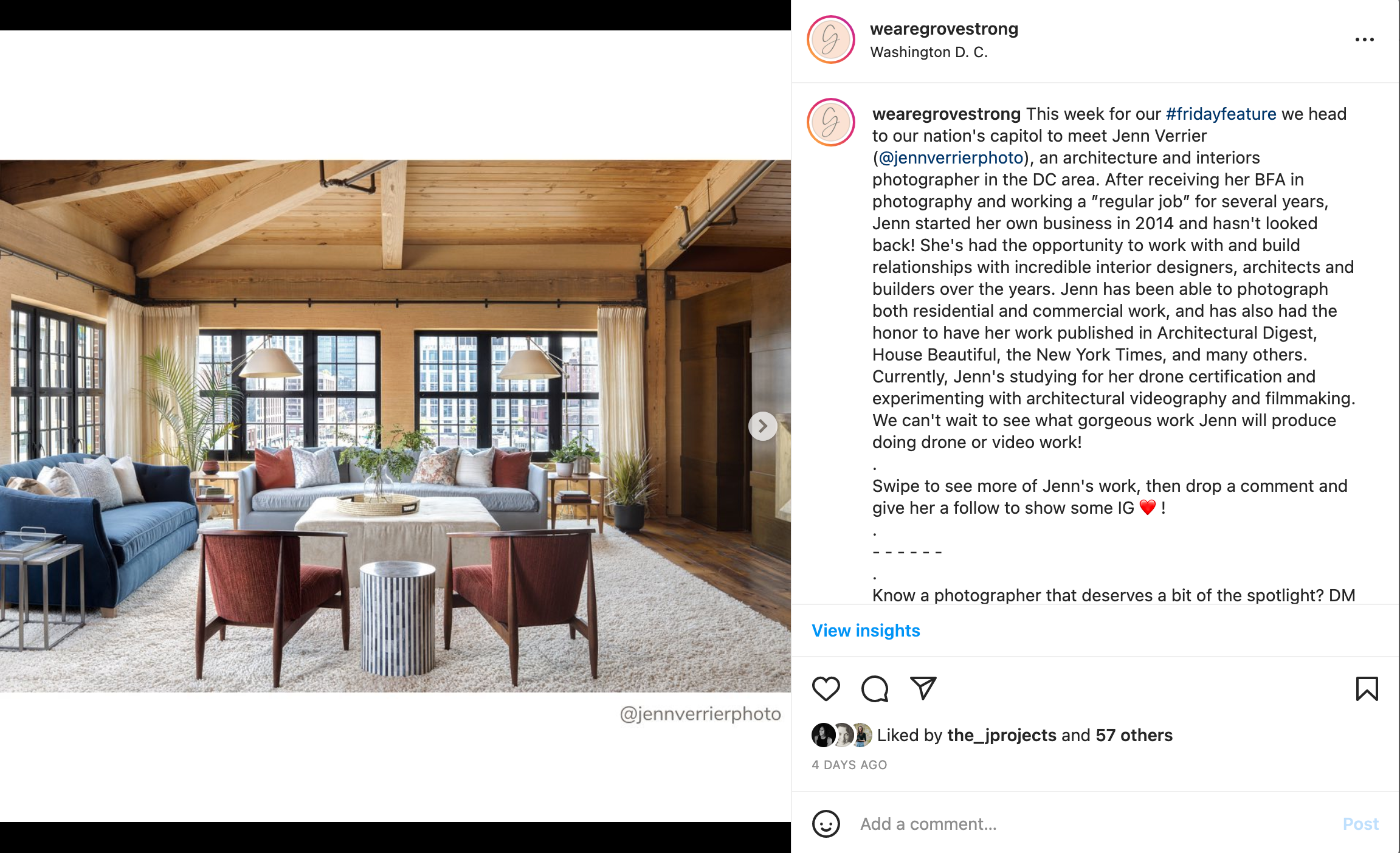This screenshot has width=1400, height=853.
Task: Share post via paper plane icon
Action: pos(923,688)
